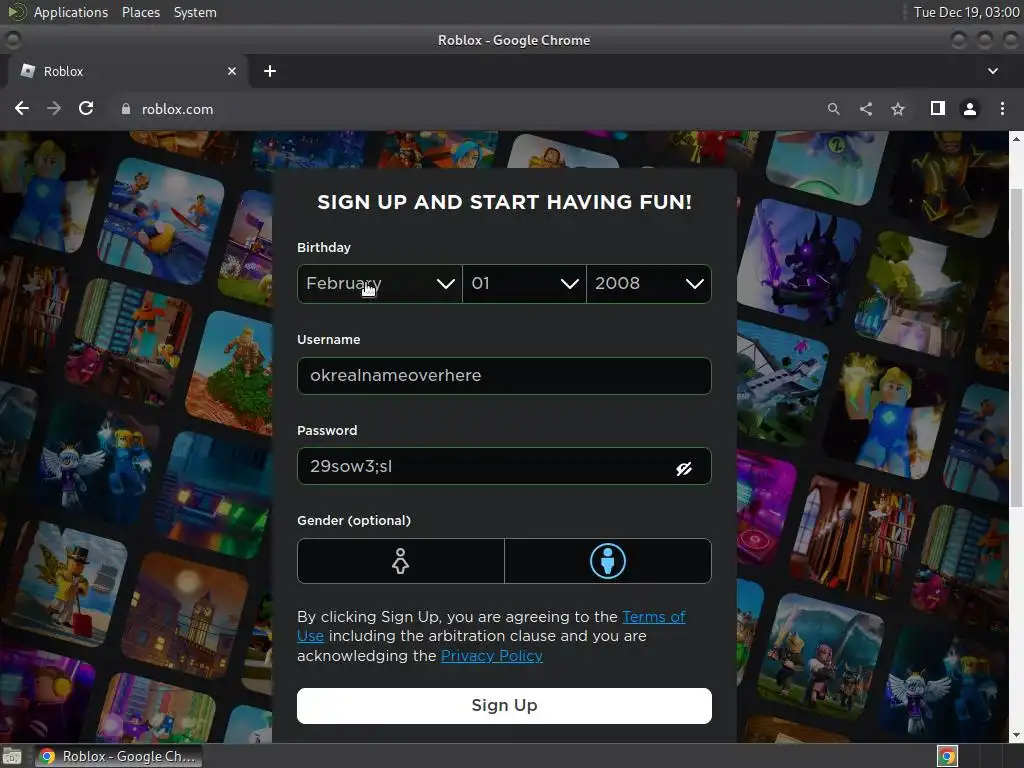1024x768 pixels.
Task: Open the Chrome three-dot menu
Action: [1002, 108]
